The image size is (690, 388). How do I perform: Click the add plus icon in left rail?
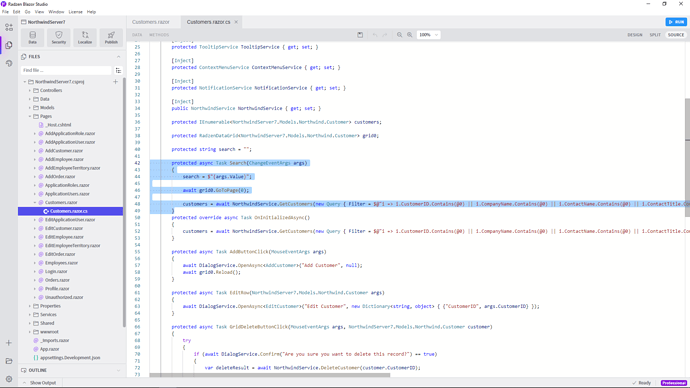[x=9, y=343]
